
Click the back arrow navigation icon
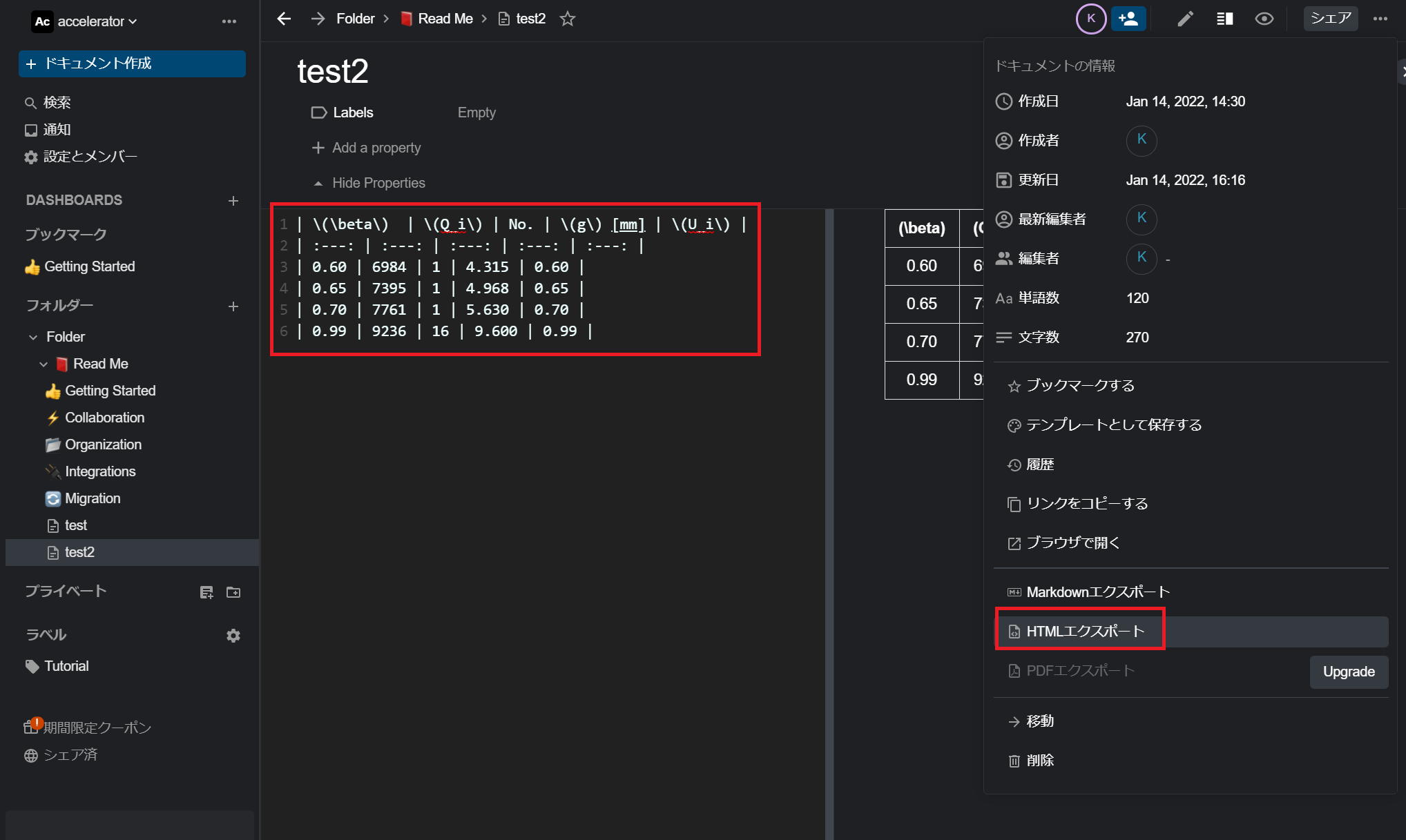[284, 19]
